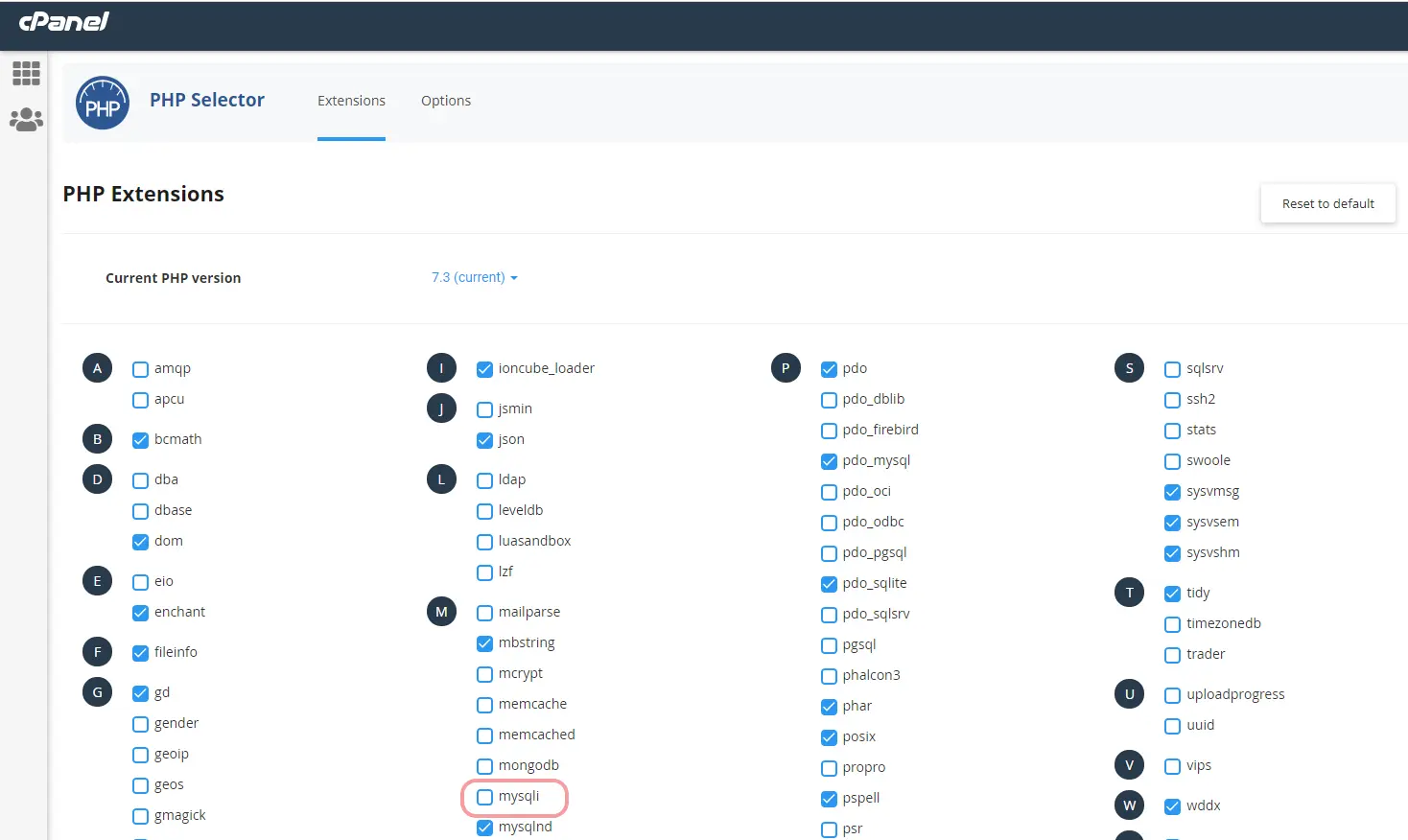Screen dimensions: 1408x840
Task: Click the PHP Selector round logo
Action: 103,104
